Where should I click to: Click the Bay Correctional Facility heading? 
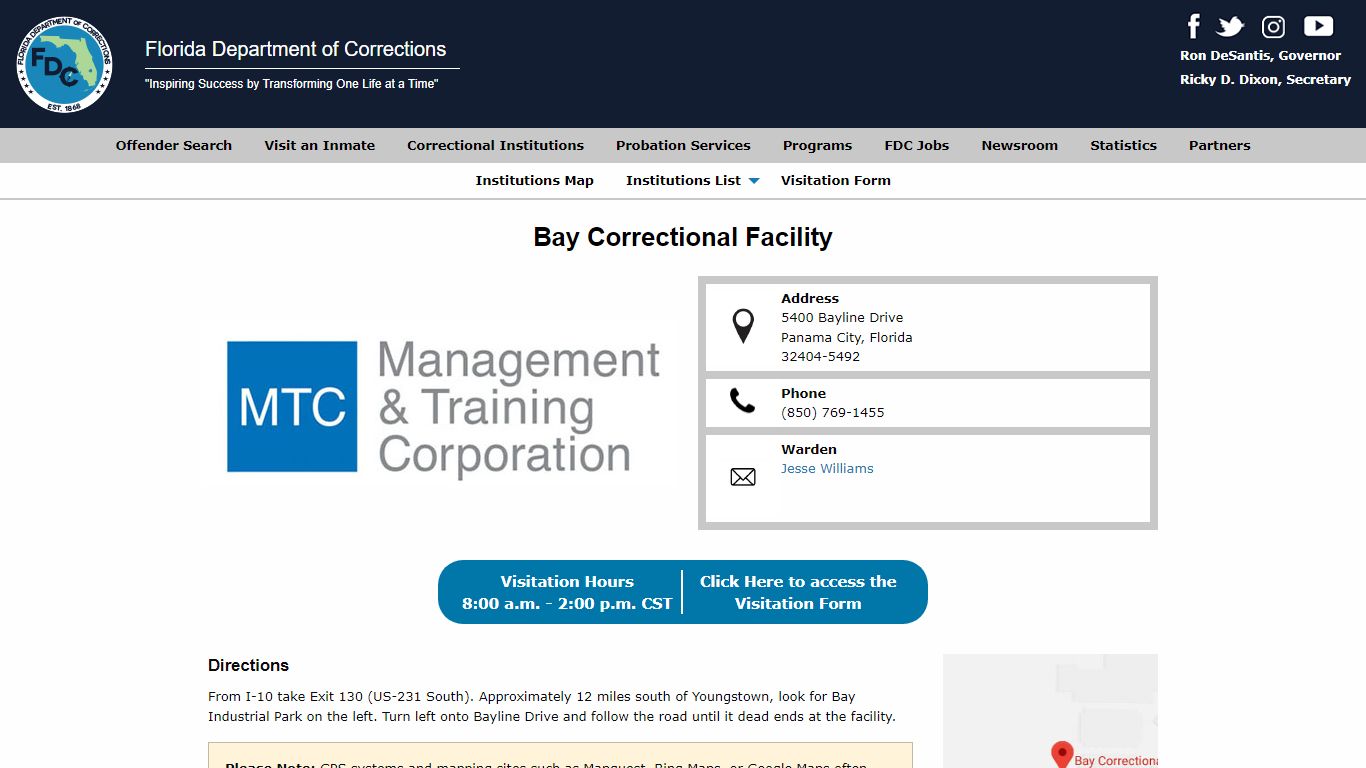(683, 237)
